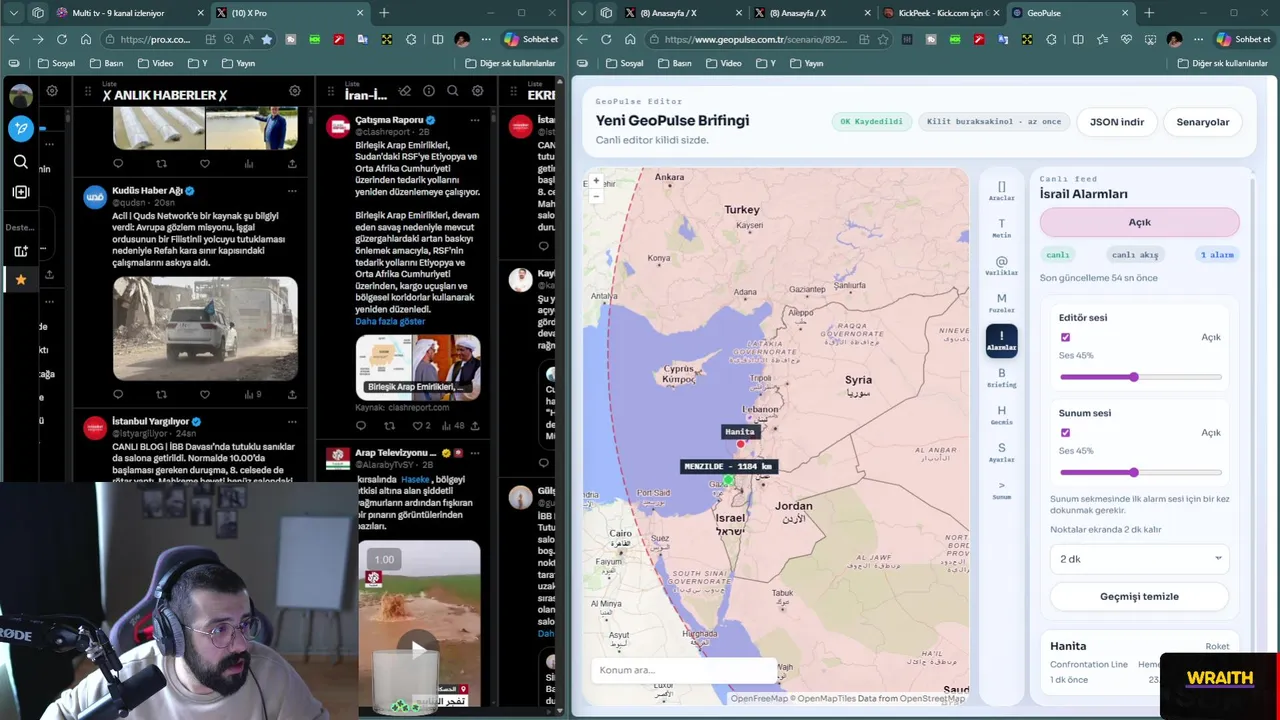Switch to Multi tv - 9 kanal izleniyor tab
Screen dimensions: 1280x720
(130, 13)
